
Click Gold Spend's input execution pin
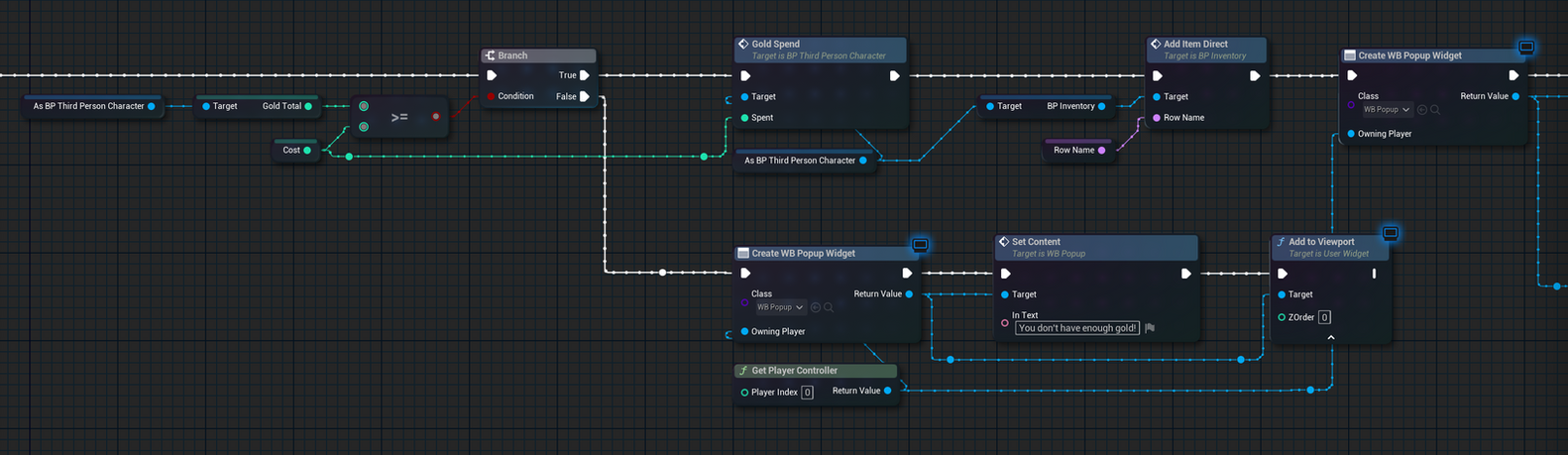point(745,75)
